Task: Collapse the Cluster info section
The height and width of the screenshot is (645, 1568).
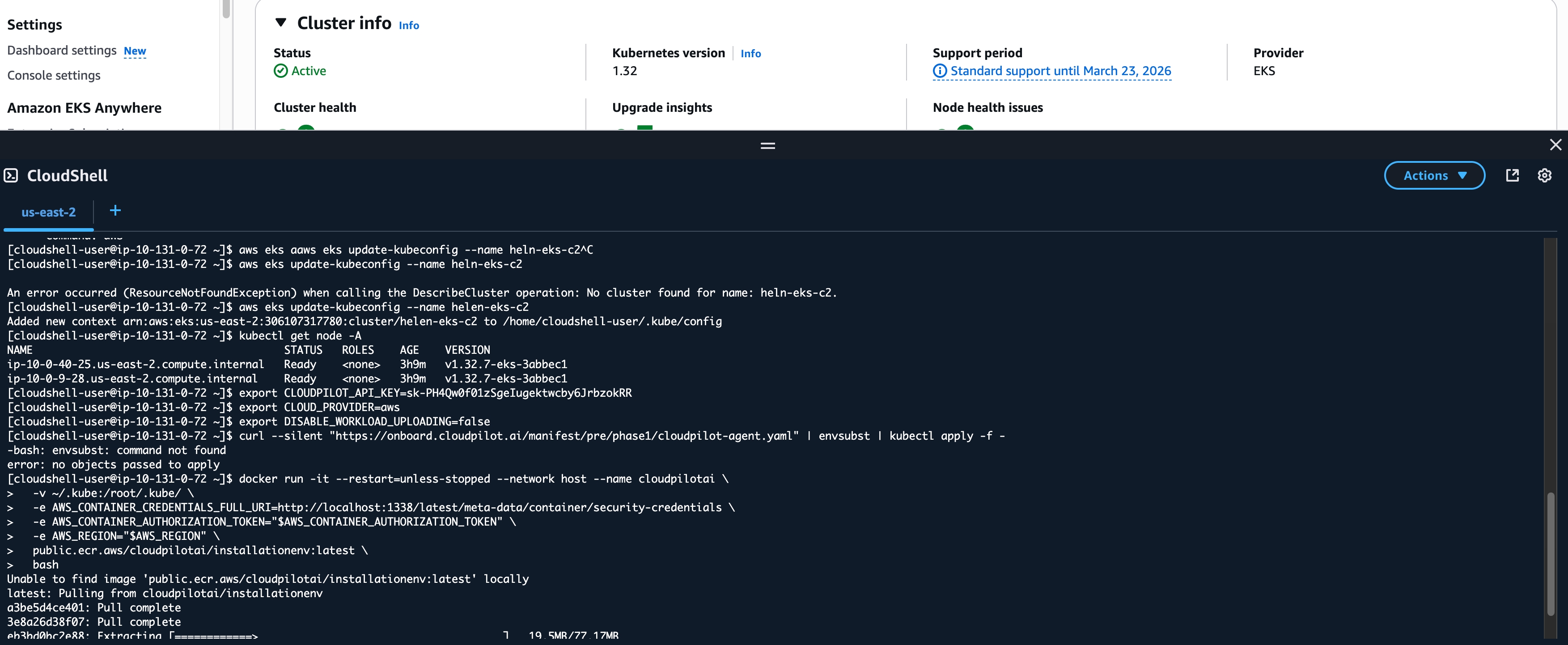Action: (280, 22)
